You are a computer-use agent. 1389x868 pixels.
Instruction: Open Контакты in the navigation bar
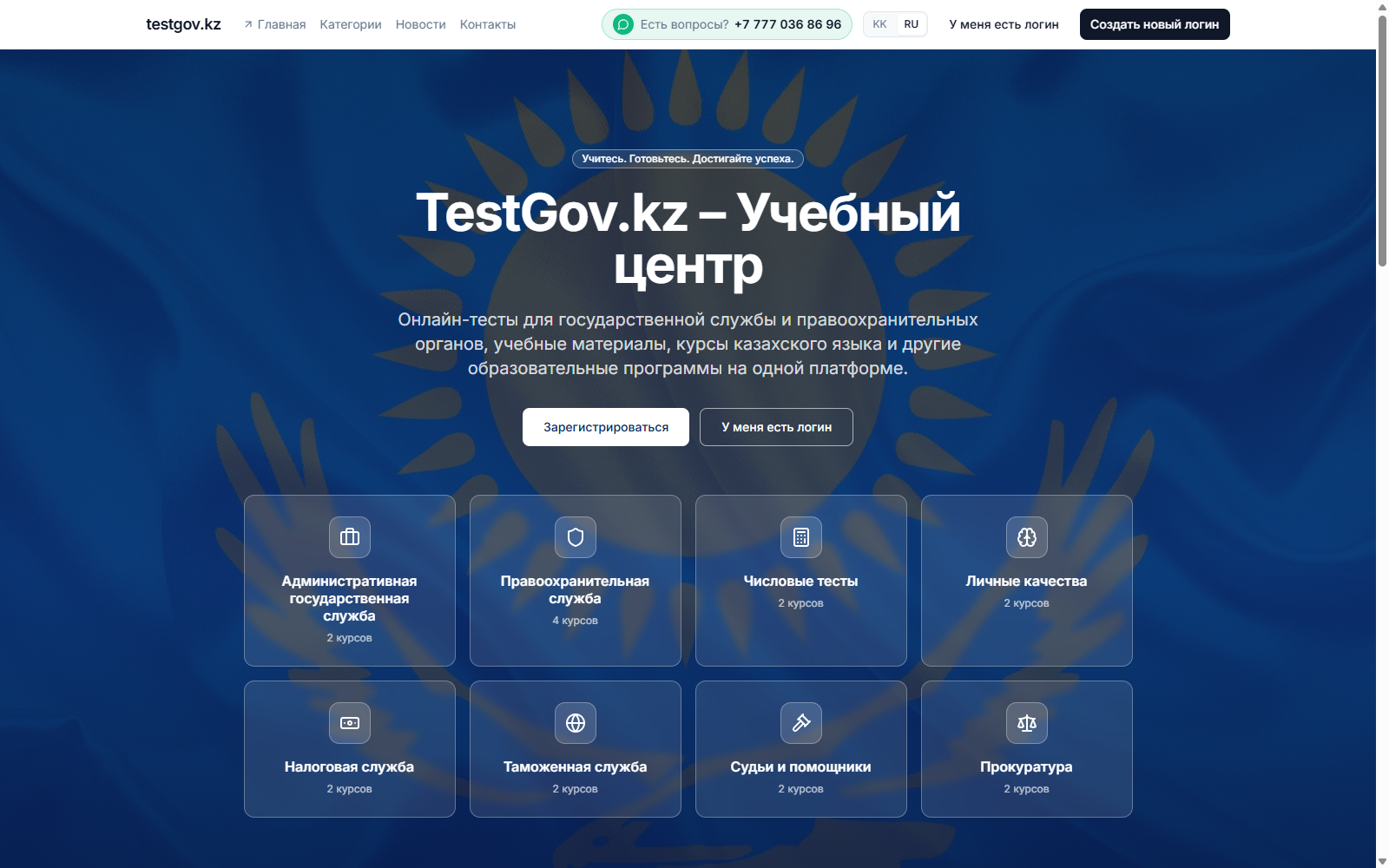point(488,24)
